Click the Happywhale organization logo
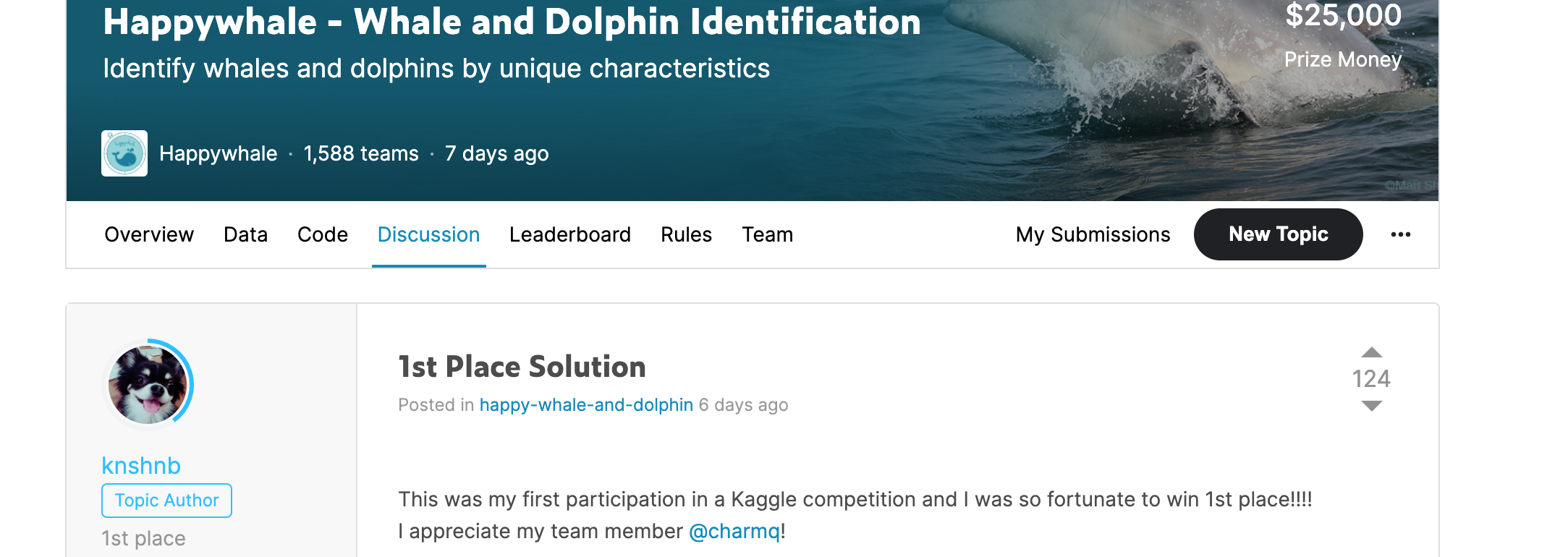 (124, 153)
